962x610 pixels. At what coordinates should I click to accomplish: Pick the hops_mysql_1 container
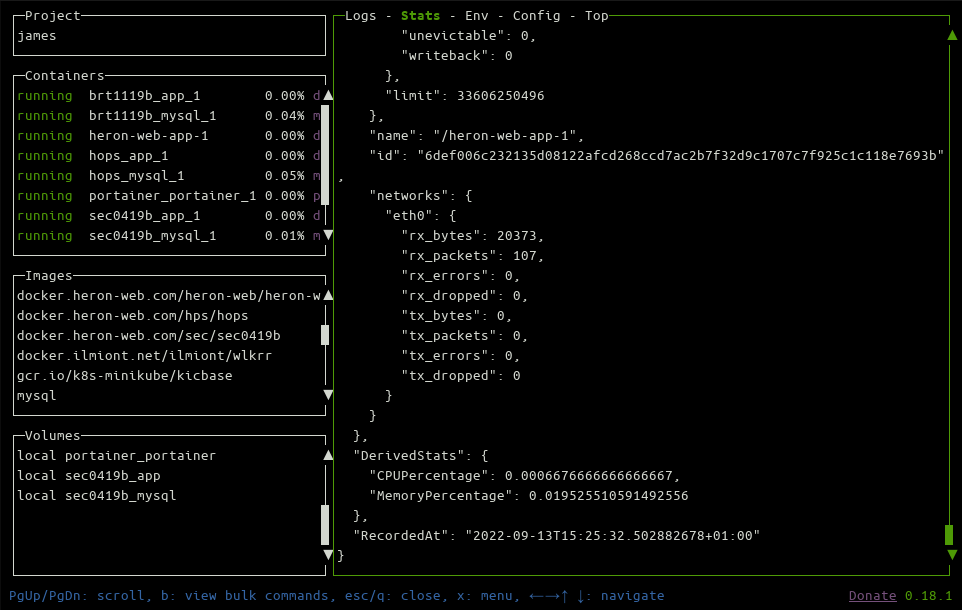[169, 176]
